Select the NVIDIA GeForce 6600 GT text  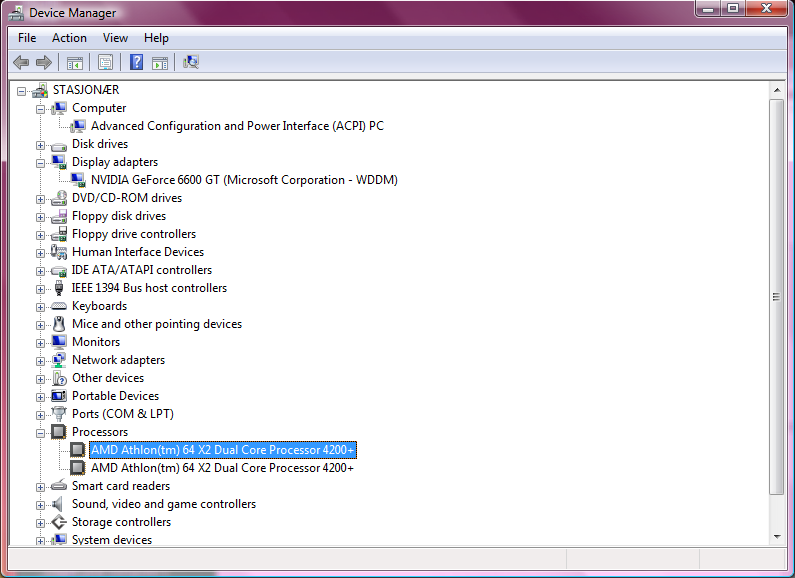click(244, 180)
